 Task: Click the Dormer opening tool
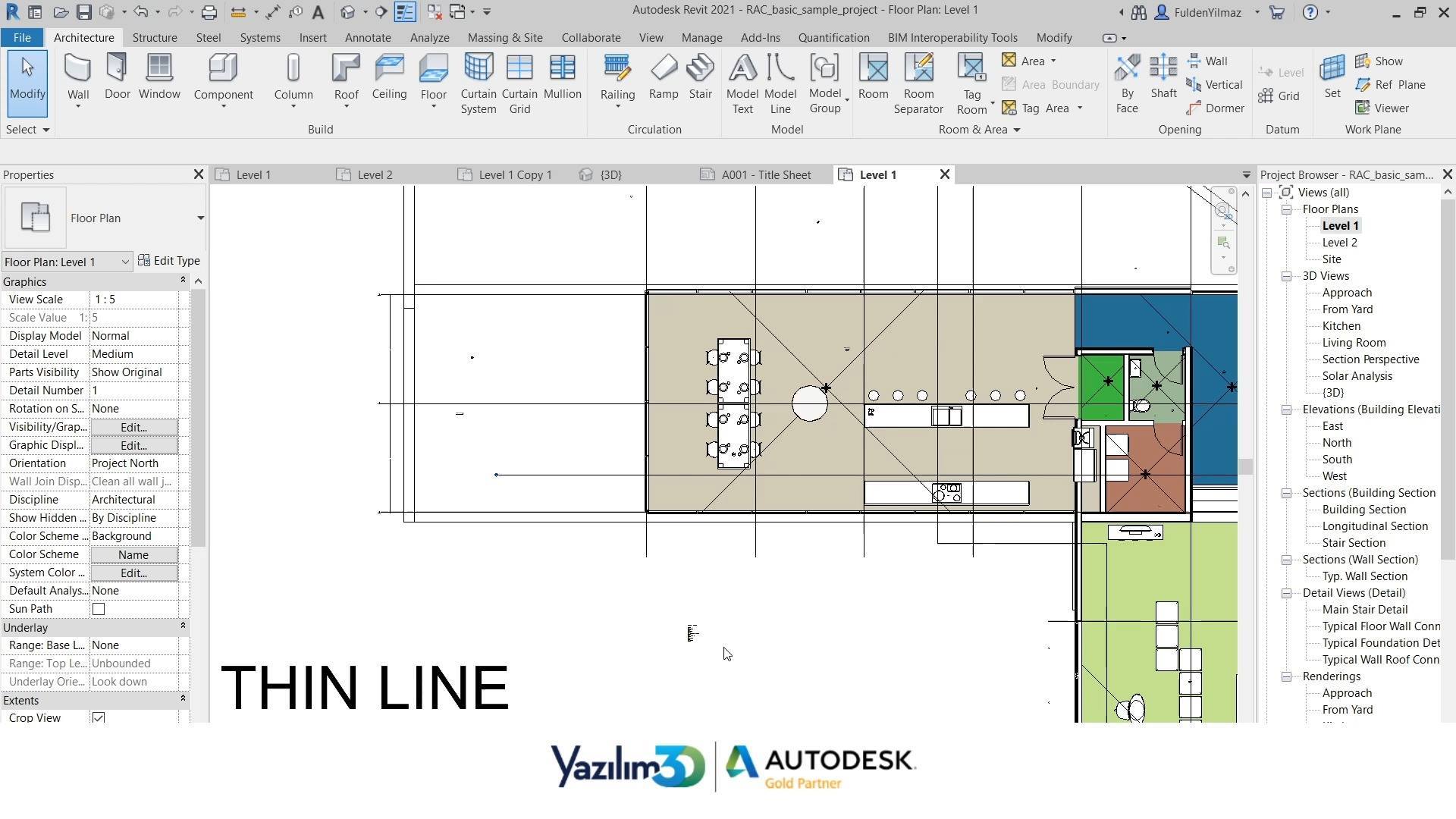click(1216, 108)
